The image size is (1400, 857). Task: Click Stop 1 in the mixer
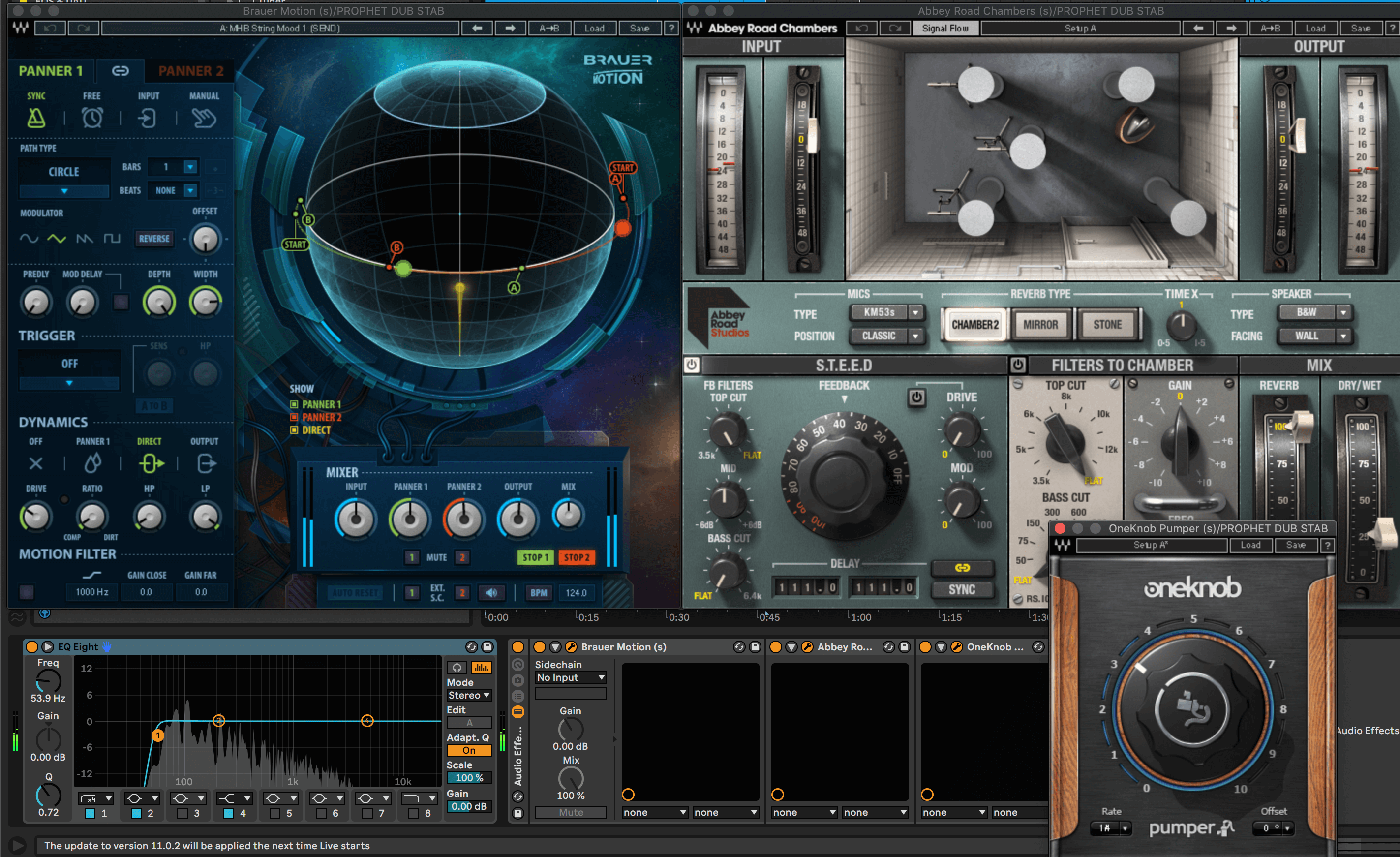535,557
